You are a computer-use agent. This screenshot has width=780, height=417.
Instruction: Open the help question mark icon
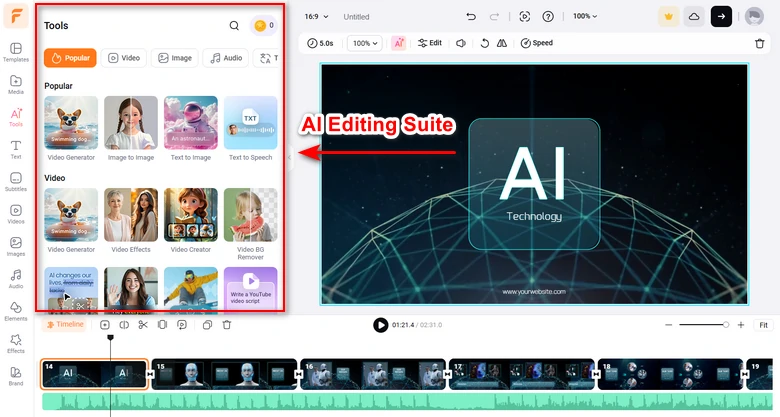pos(548,16)
